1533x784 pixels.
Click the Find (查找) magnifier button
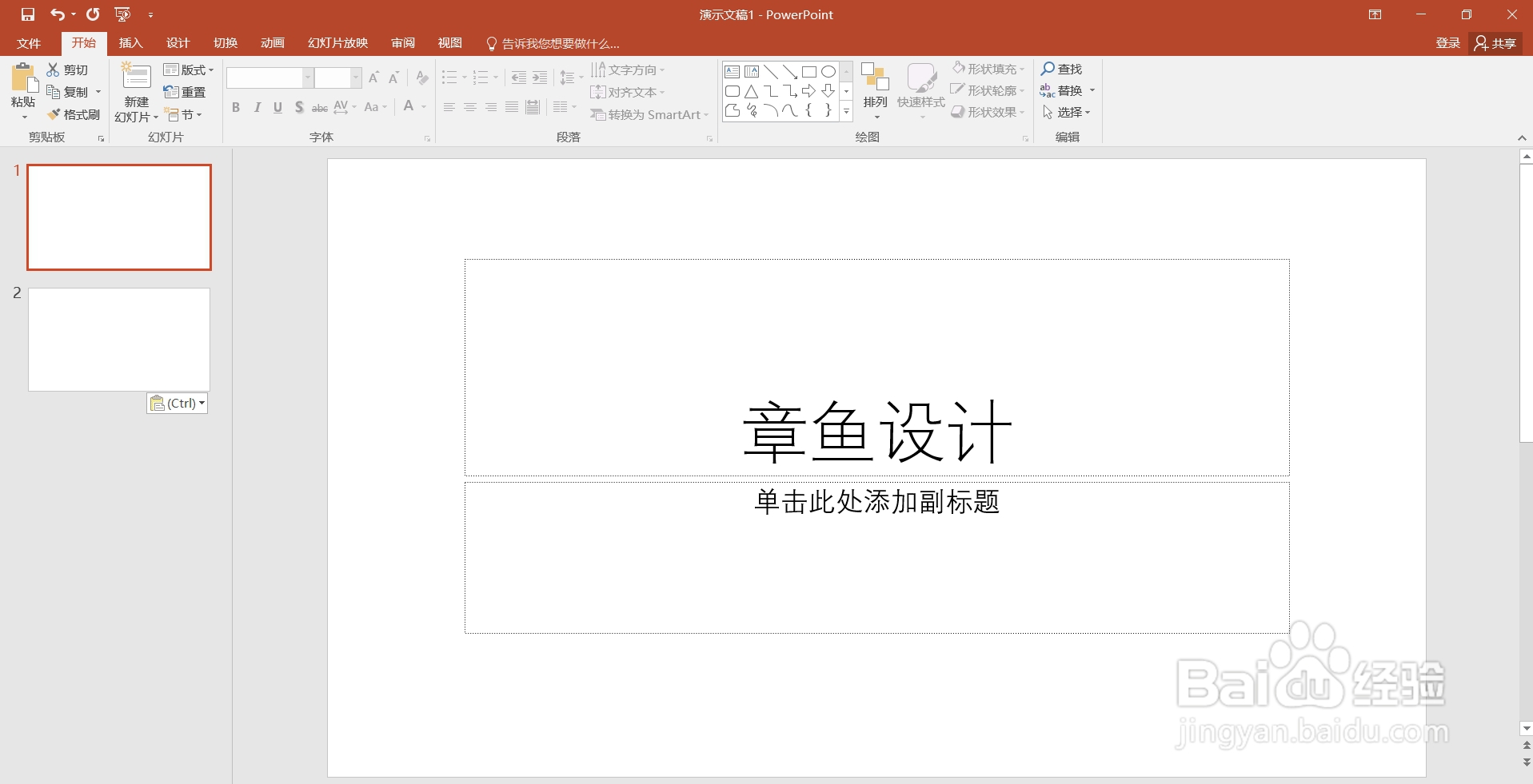point(1061,70)
